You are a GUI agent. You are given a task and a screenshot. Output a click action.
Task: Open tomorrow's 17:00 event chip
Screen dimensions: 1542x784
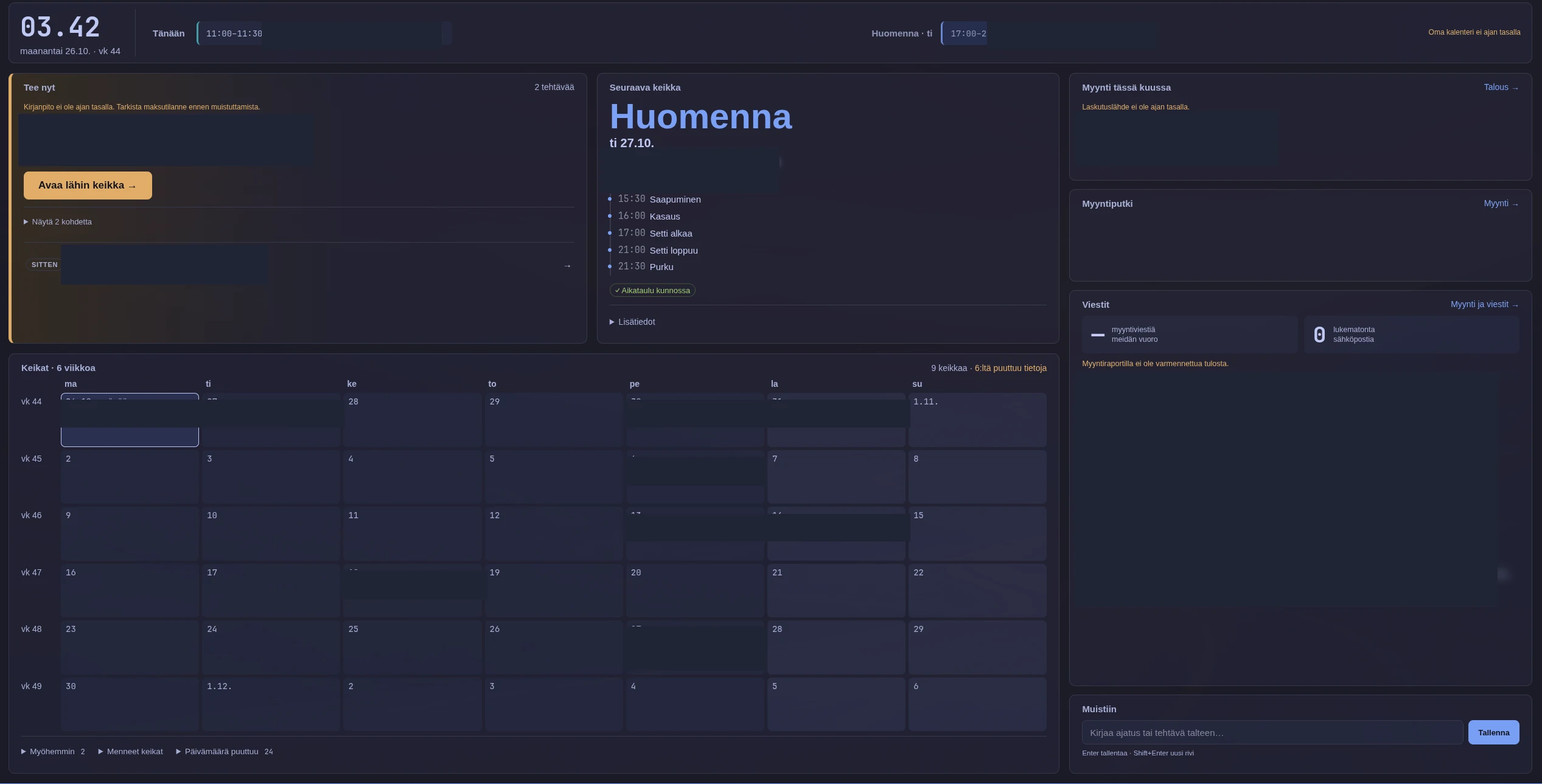1048,33
